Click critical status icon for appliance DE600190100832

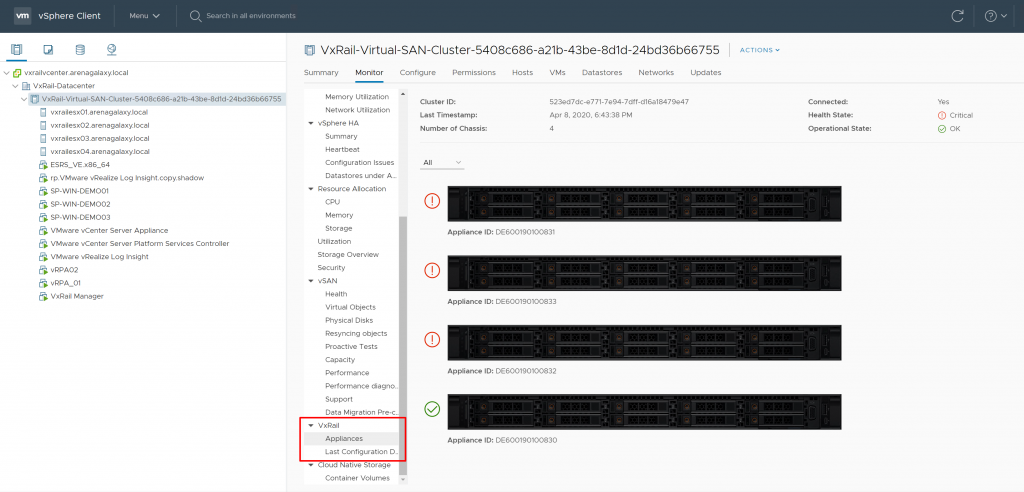[432, 340]
